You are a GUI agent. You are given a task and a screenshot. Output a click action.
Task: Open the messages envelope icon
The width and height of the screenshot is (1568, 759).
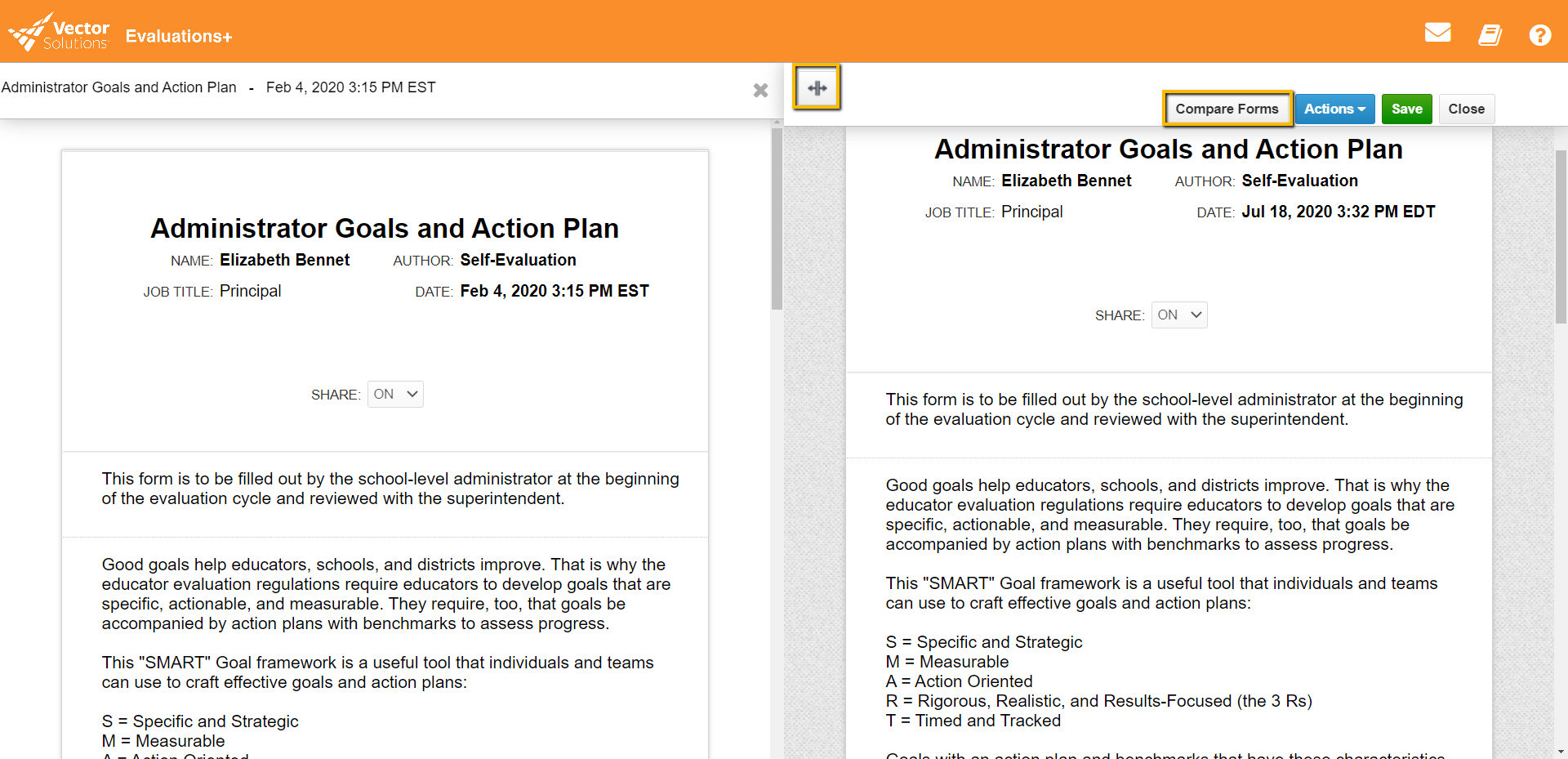(x=1437, y=33)
